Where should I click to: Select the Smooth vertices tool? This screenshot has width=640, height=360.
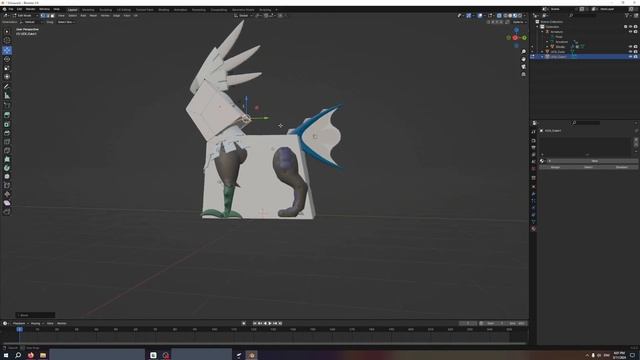tap(7, 177)
